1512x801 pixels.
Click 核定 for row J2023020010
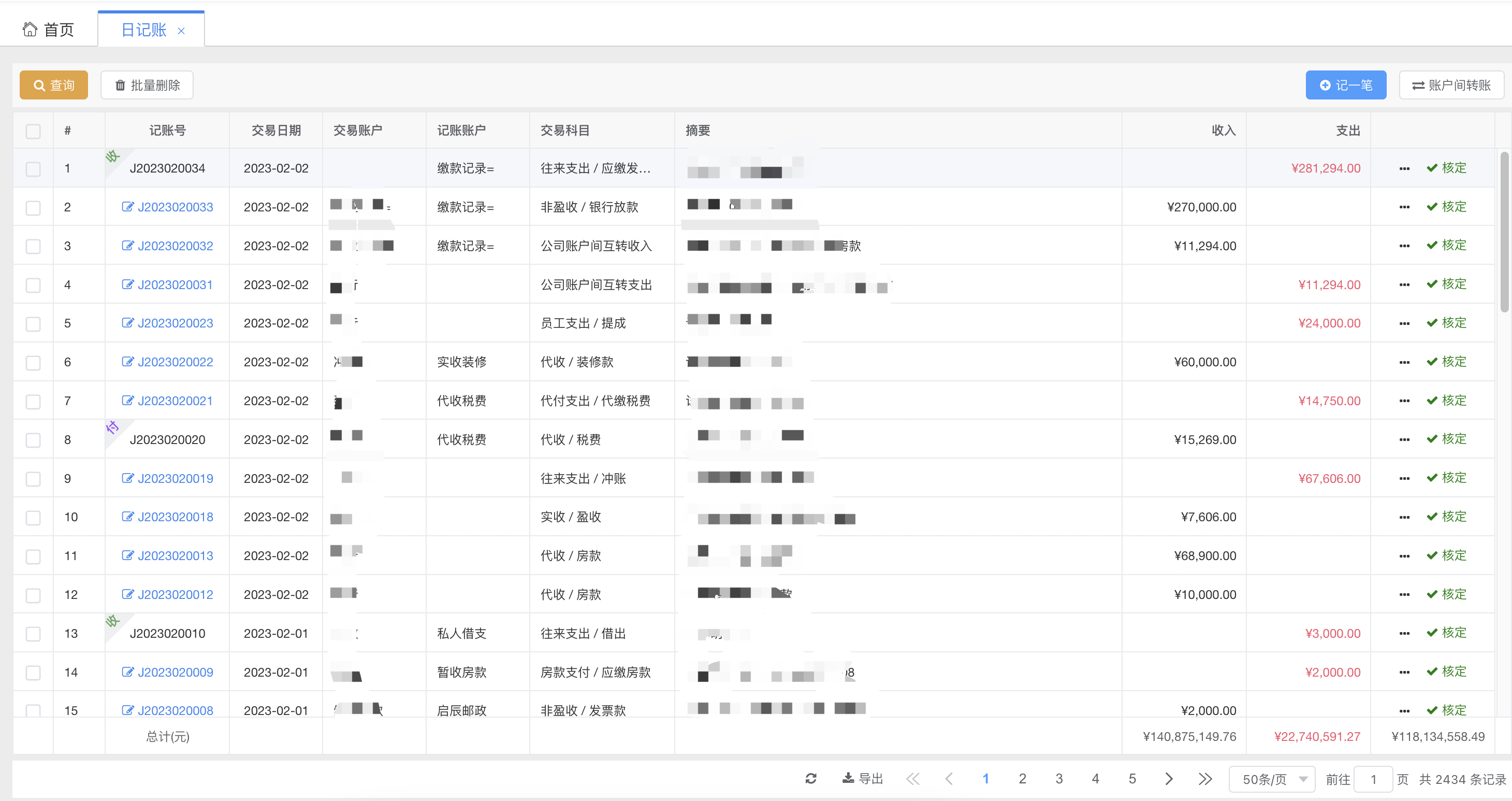[1446, 633]
